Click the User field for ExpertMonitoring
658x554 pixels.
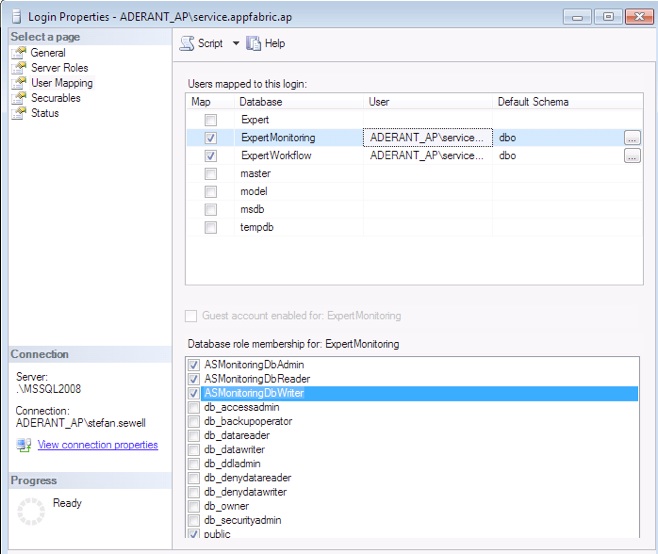[x=428, y=138]
